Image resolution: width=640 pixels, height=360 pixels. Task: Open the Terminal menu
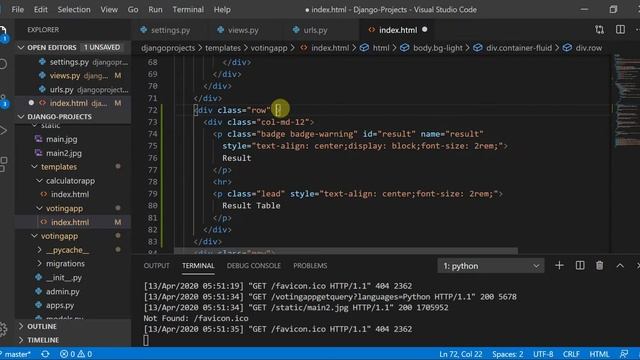coord(188,9)
